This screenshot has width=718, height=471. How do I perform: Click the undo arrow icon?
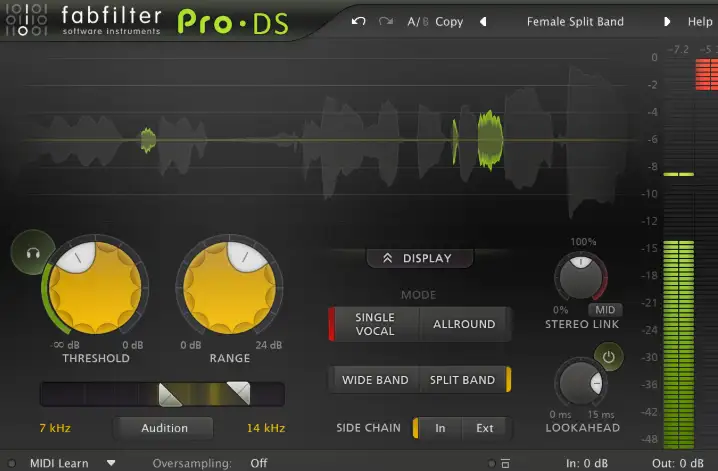[359, 21]
